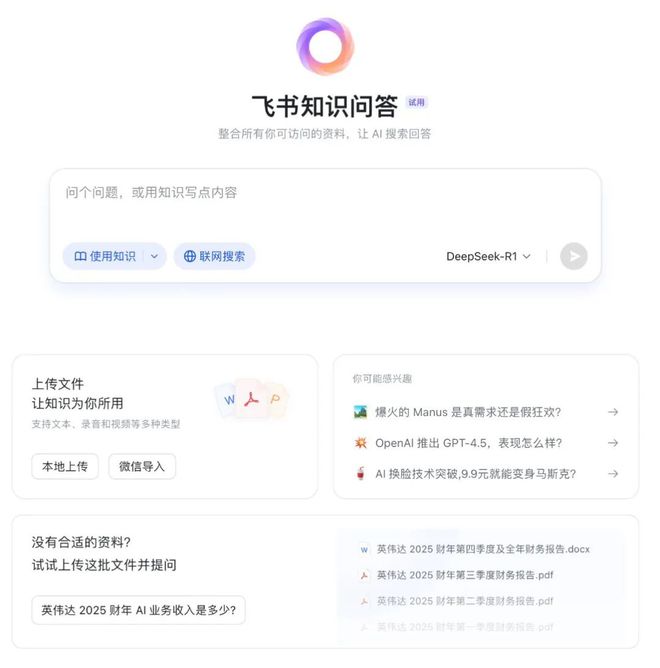Expand the 使用知识 dropdown chevron
Screen dimensions: 660x668
(x=154, y=256)
